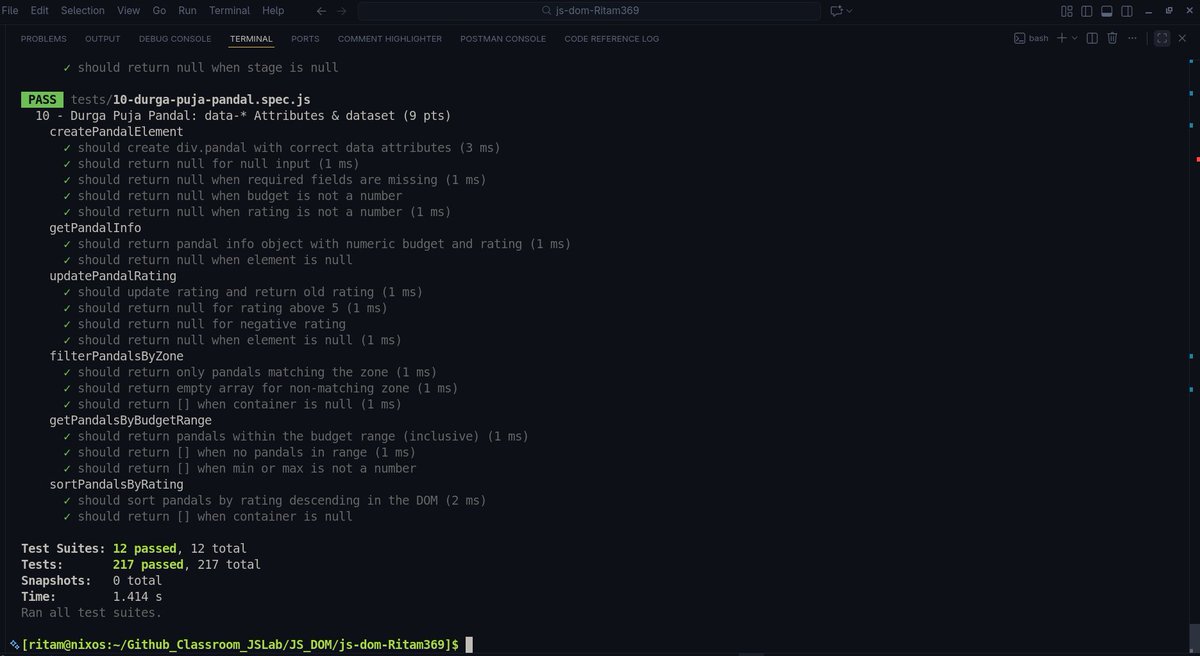
Task: Minimize the application window
Action: 1149,10
